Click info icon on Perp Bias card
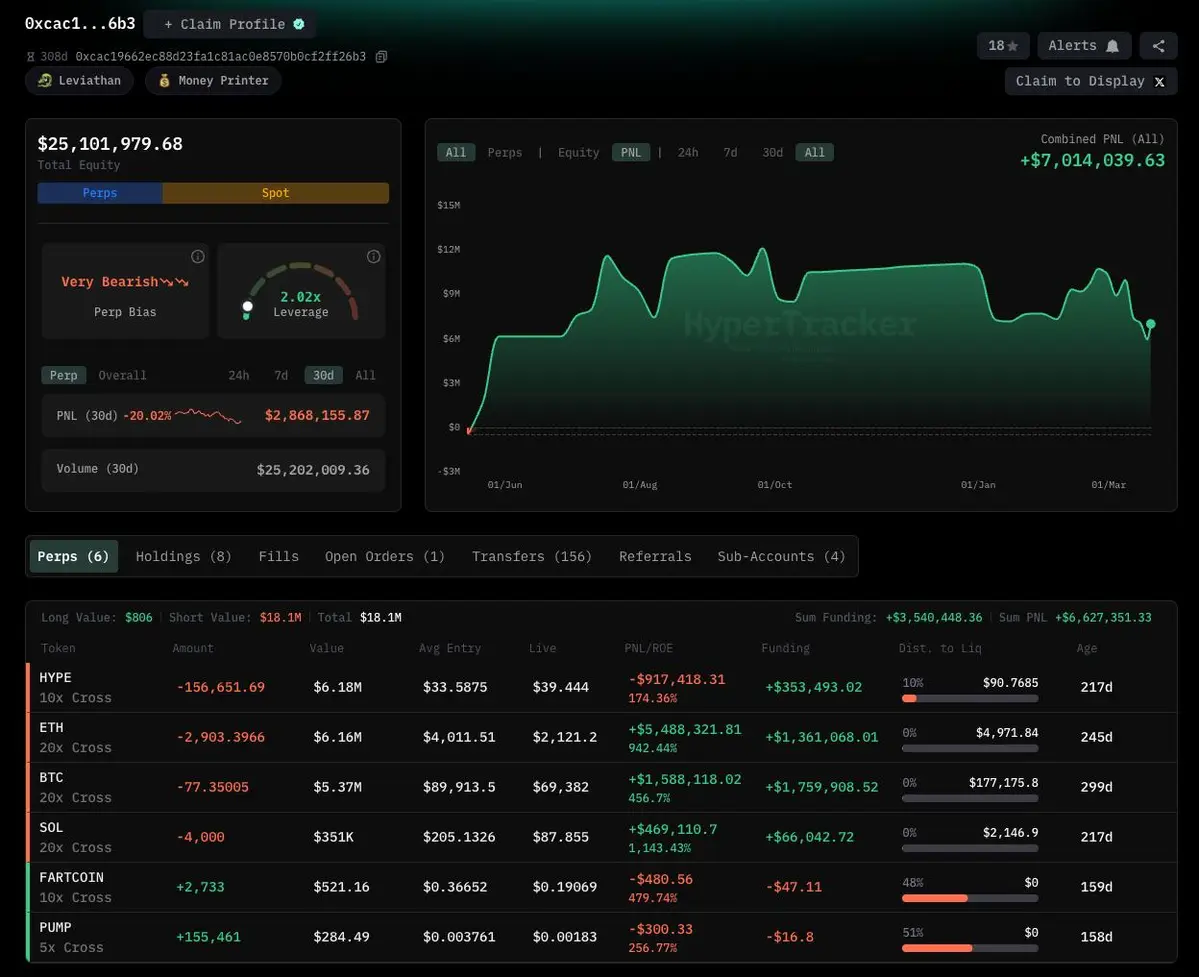Viewport: 1199px width, 977px height. tap(198, 257)
